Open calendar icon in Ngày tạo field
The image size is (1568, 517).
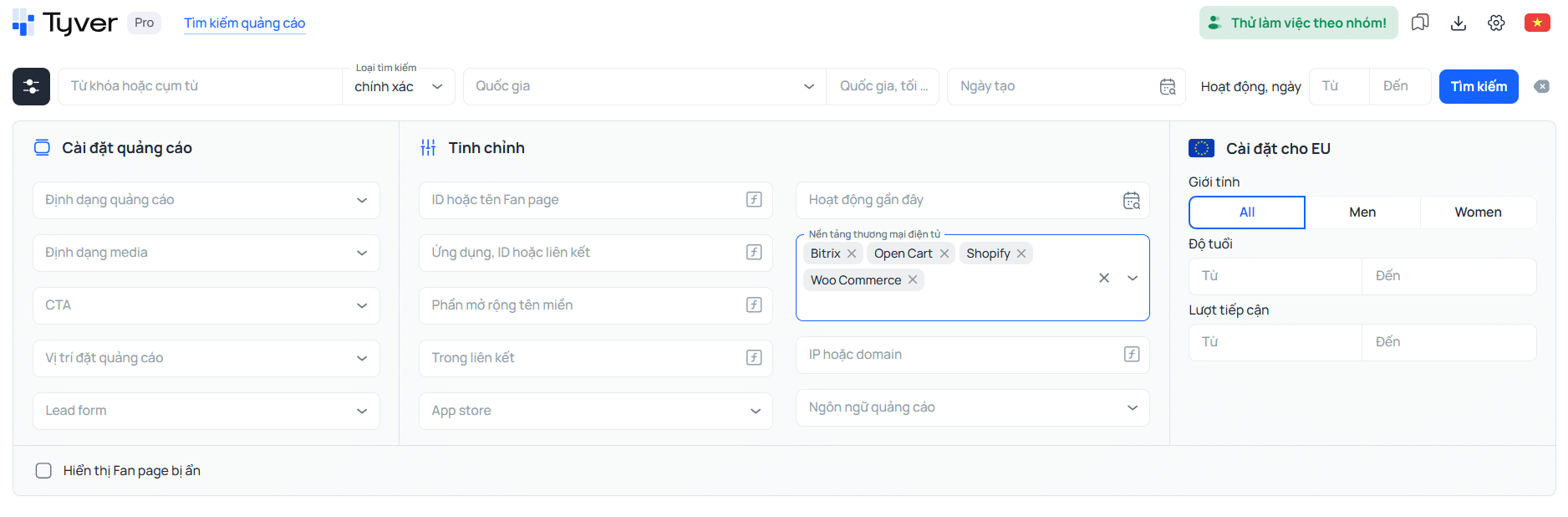1168,86
